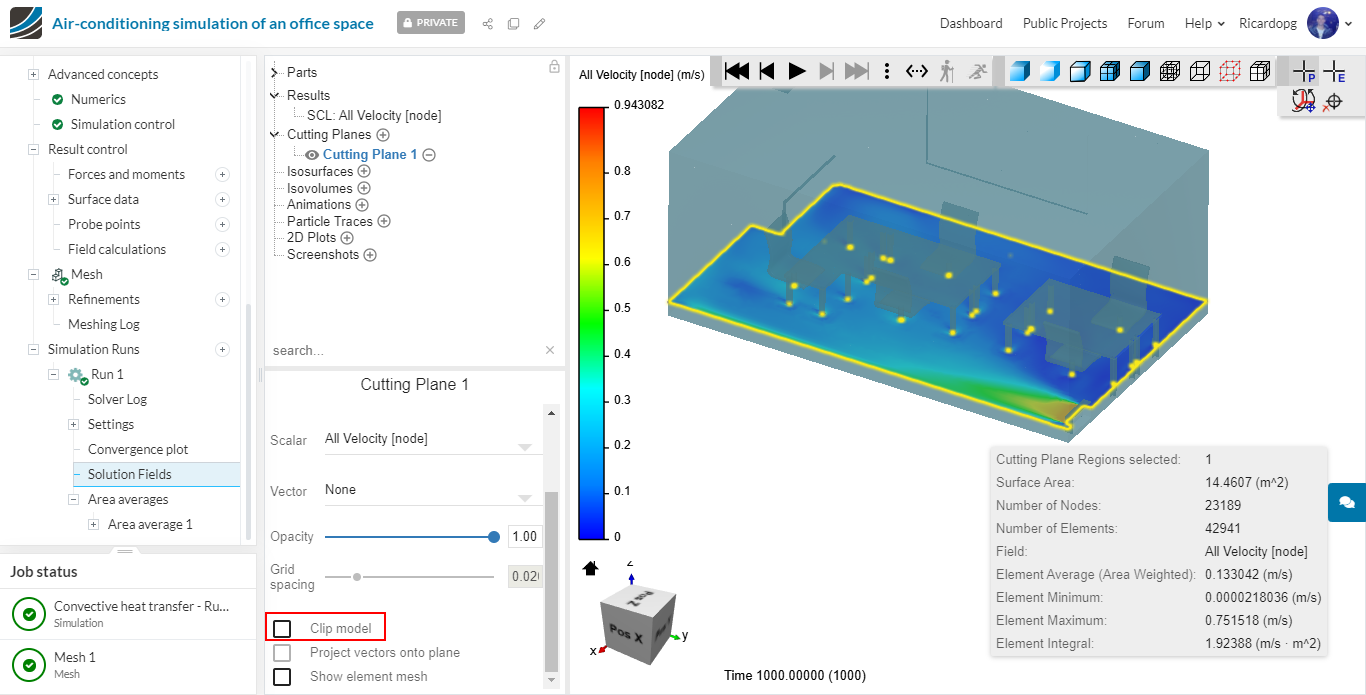Click the Opacity value field
1366x695 pixels.
pos(525,537)
